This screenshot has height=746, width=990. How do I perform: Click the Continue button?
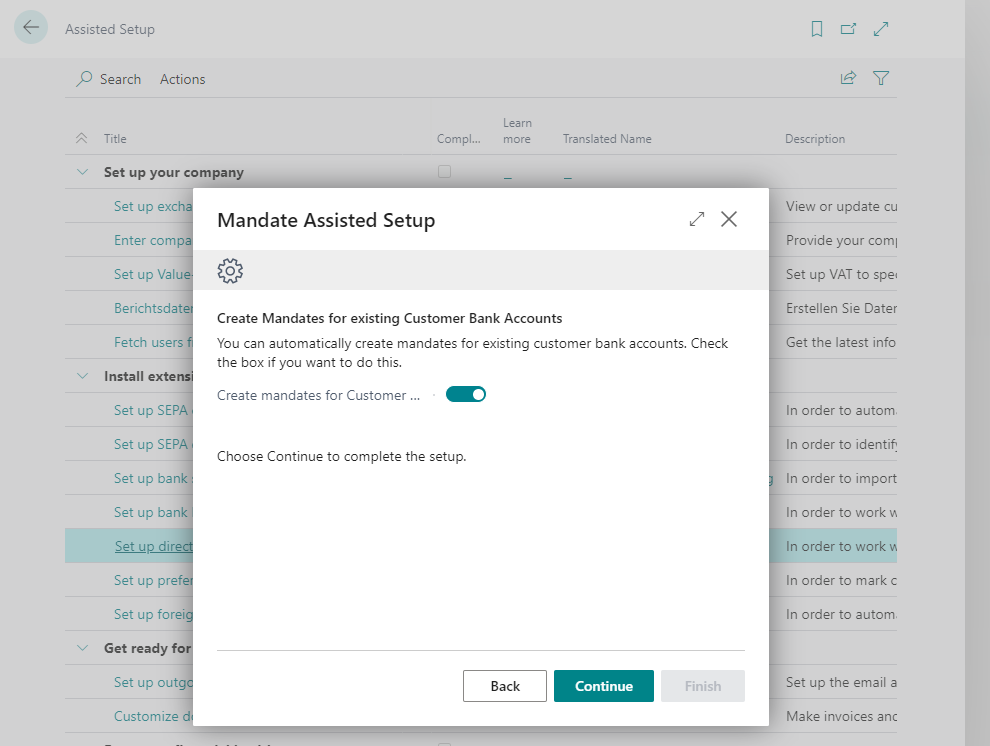point(604,686)
